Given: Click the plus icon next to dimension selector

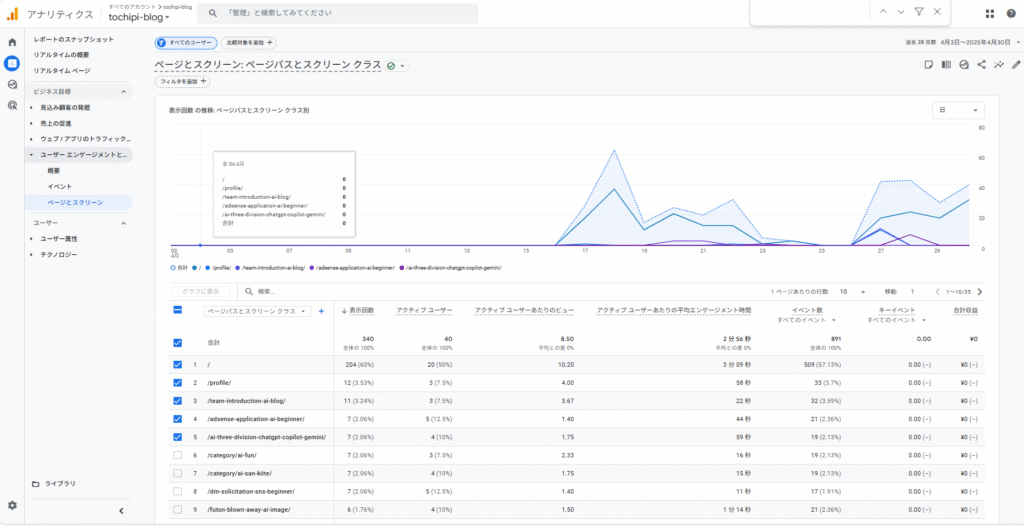Looking at the screenshot, I should pos(321,312).
